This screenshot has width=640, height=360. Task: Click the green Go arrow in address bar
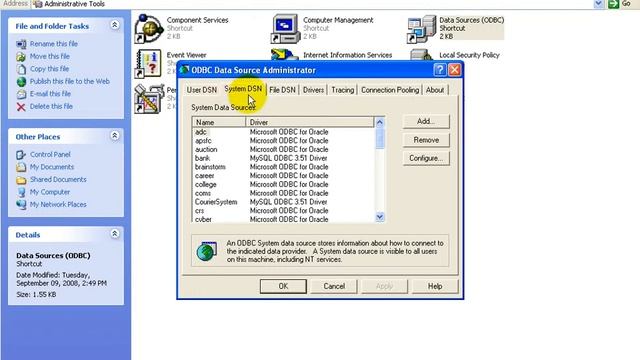click(613, 4)
